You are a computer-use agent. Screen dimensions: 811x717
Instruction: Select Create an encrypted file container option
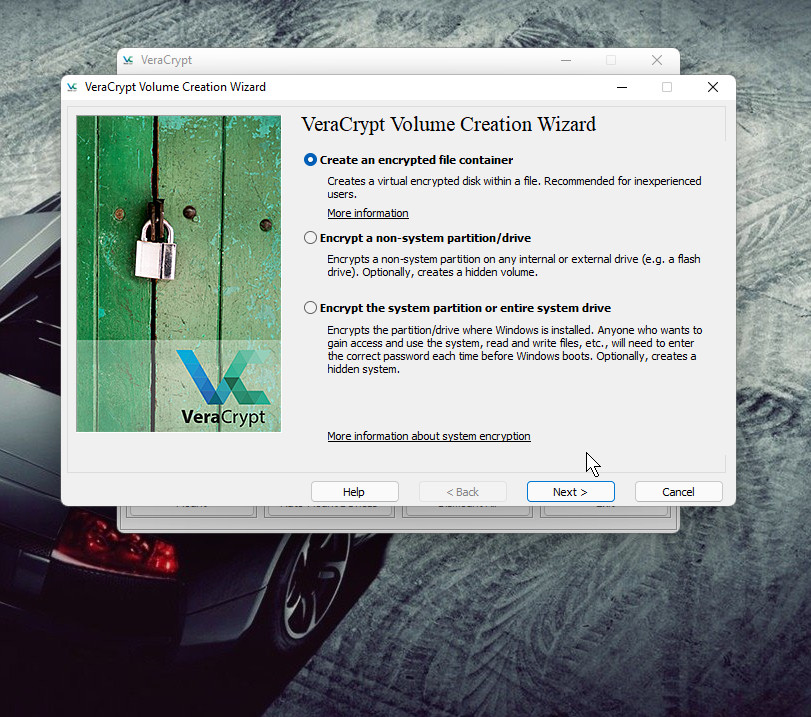(409, 160)
